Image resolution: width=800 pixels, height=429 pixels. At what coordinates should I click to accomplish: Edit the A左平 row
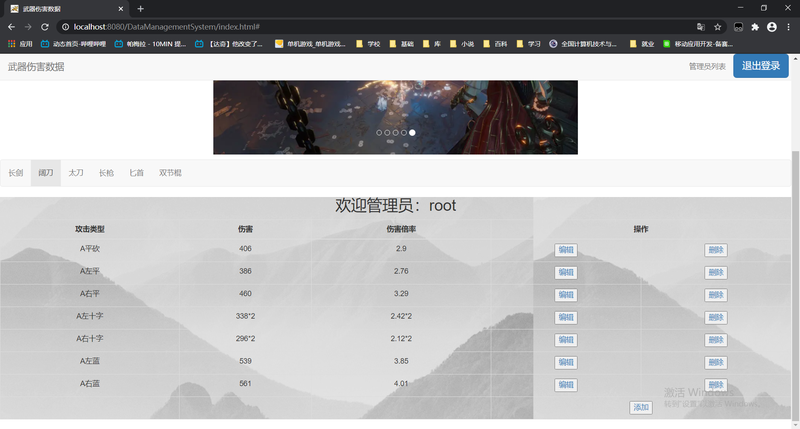coord(566,272)
